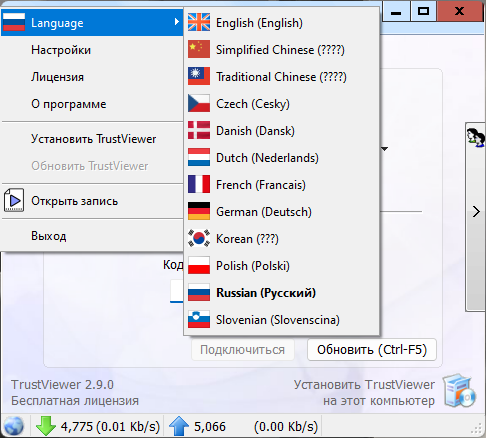Click the globe icon in status bar
The height and width of the screenshot is (438, 486).
14,426
